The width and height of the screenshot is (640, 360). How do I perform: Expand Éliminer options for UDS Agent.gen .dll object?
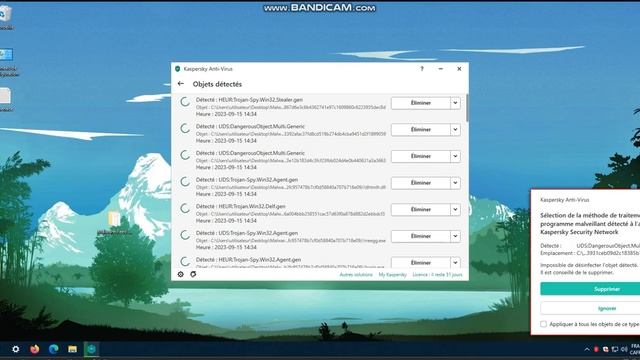point(456,183)
